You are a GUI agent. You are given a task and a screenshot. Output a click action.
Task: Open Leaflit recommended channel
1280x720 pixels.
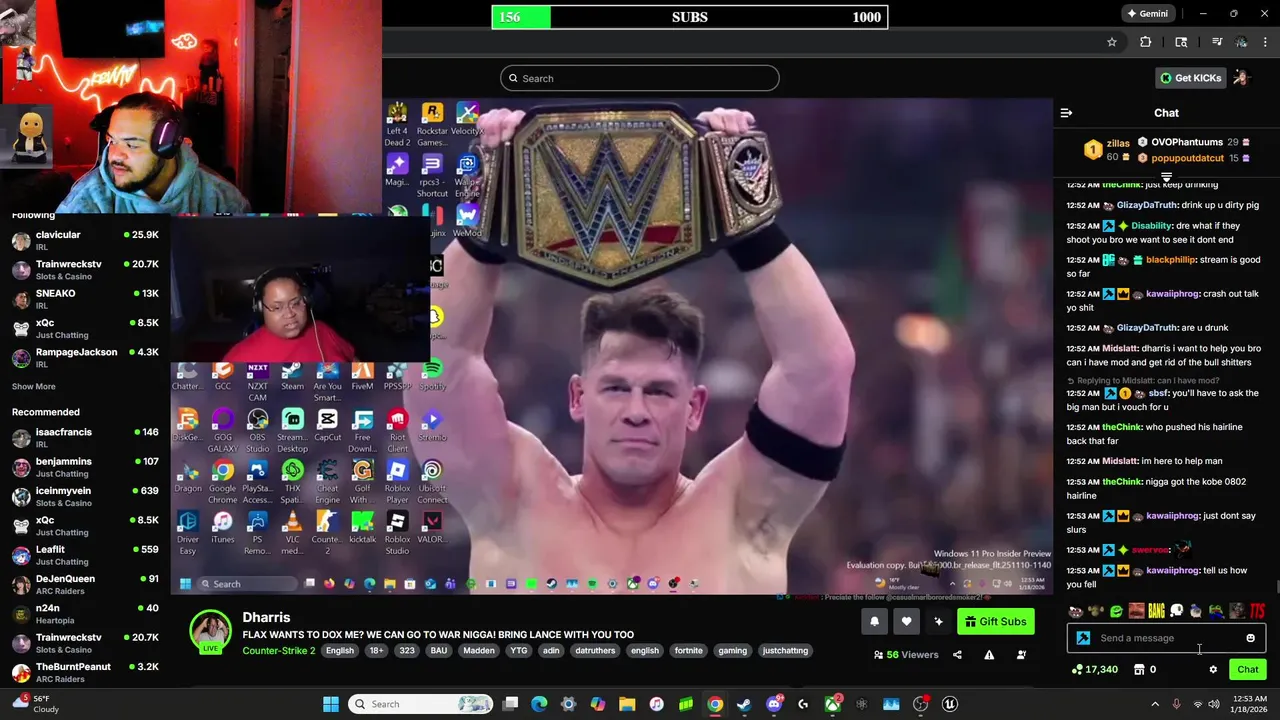[x=85, y=555]
